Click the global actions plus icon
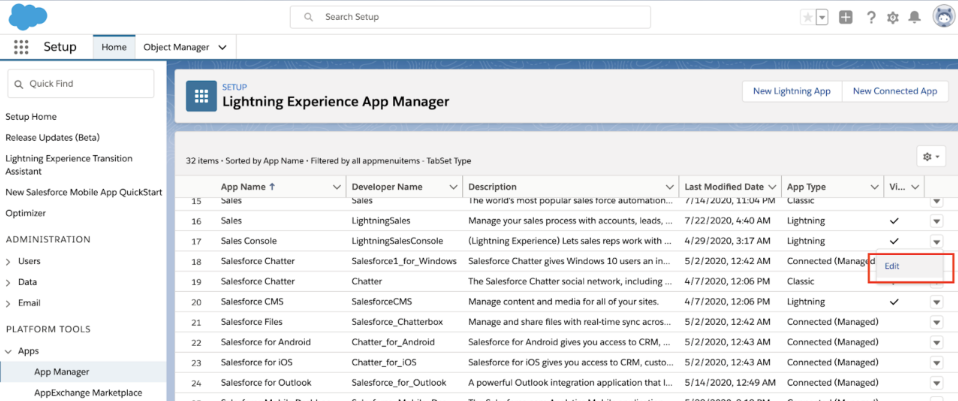 [x=846, y=18]
